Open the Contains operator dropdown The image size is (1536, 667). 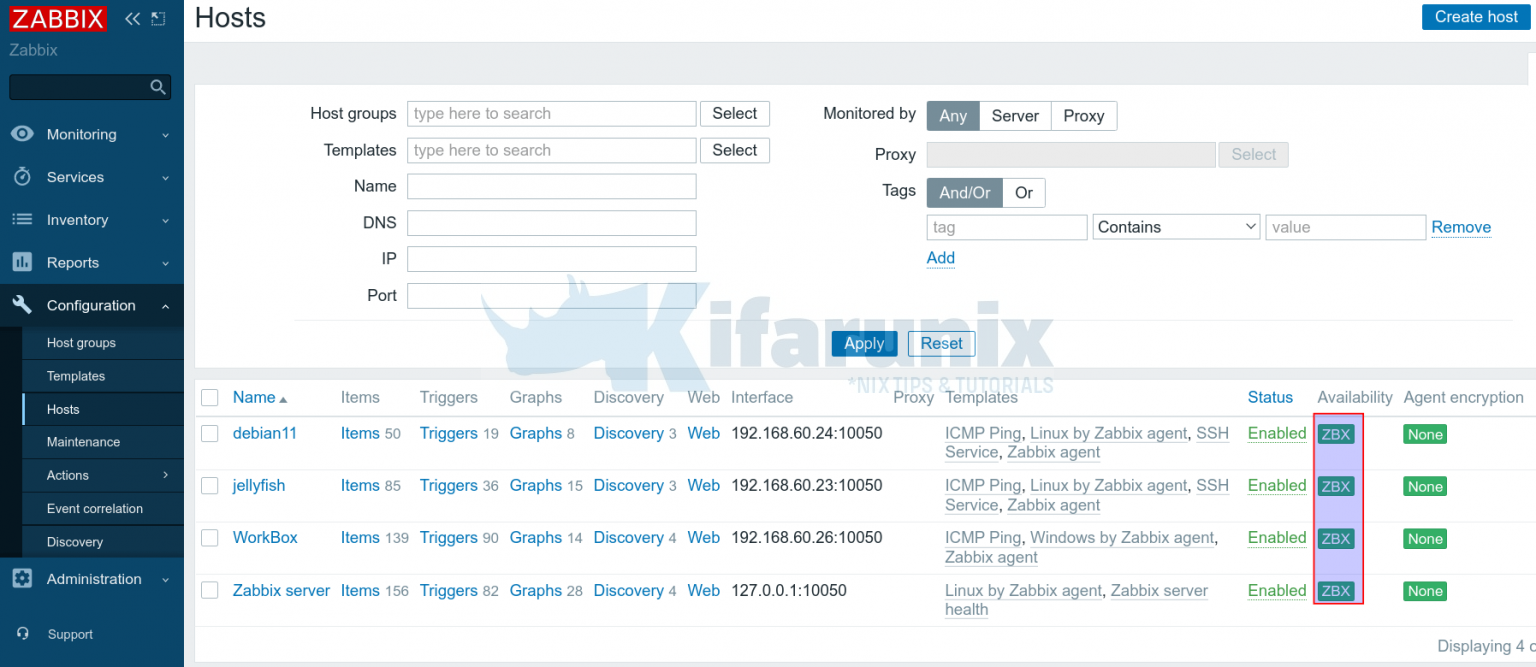pyautogui.click(x=1176, y=227)
